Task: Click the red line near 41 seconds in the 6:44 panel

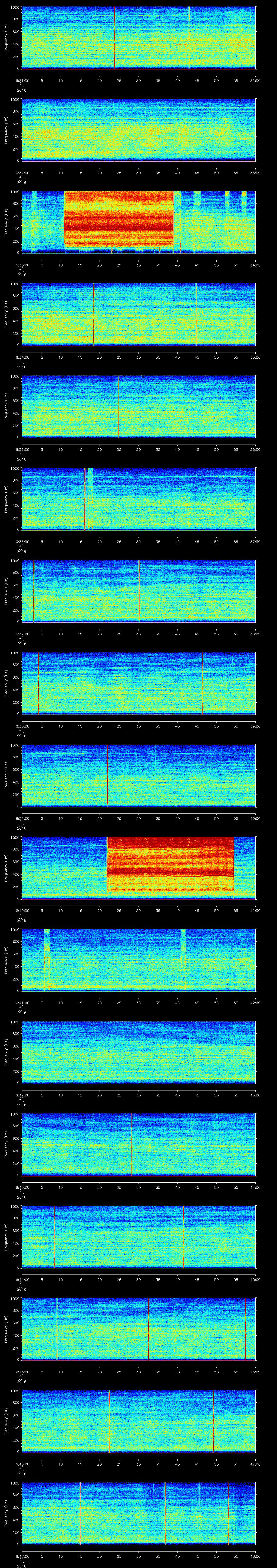Action: [x=183, y=1236]
